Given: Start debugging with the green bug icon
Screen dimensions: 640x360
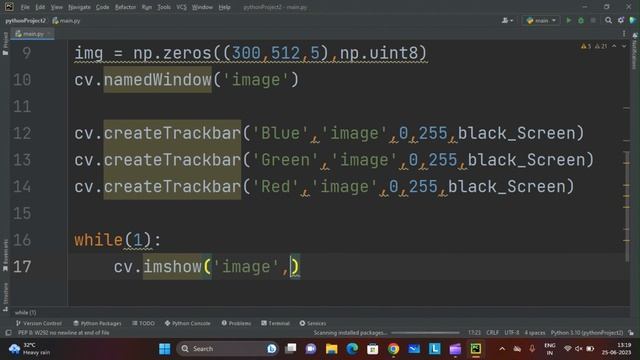Looking at the screenshot, I should point(581,20).
